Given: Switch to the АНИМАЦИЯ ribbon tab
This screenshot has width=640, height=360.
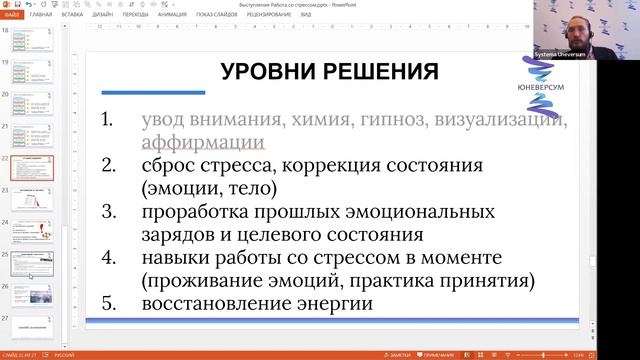Looking at the screenshot, I should pos(172,15).
